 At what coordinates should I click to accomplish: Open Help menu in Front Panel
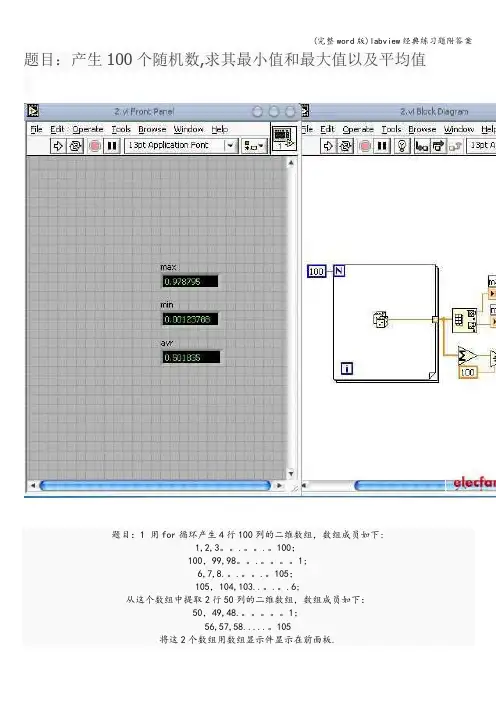pos(220,129)
